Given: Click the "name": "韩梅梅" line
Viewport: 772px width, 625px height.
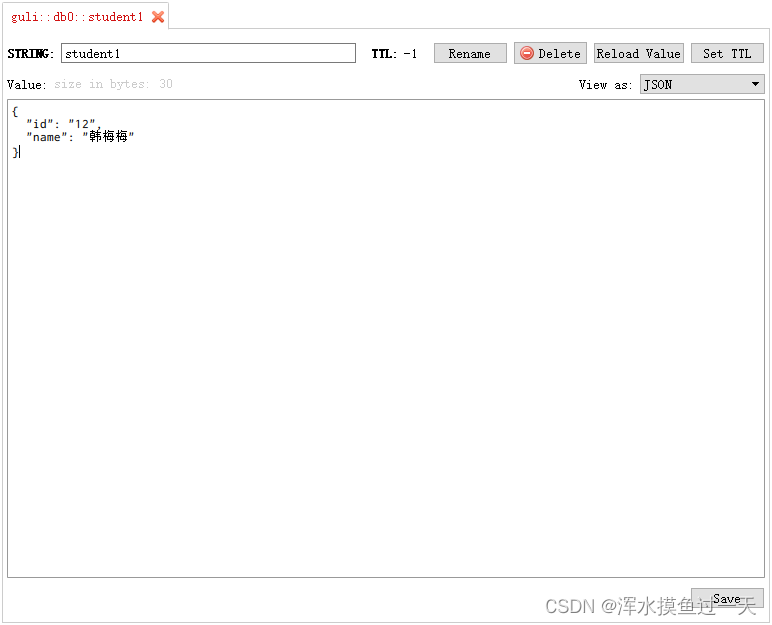Looking at the screenshot, I should click(80, 136).
